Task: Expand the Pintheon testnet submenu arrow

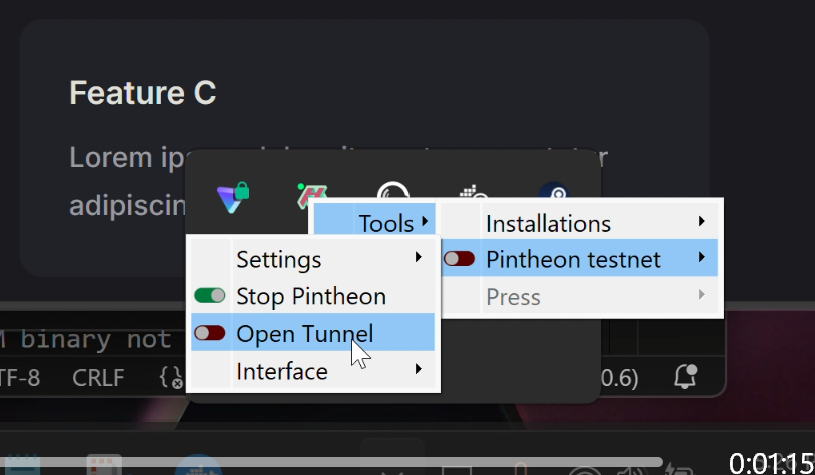Action: (x=701, y=258)
